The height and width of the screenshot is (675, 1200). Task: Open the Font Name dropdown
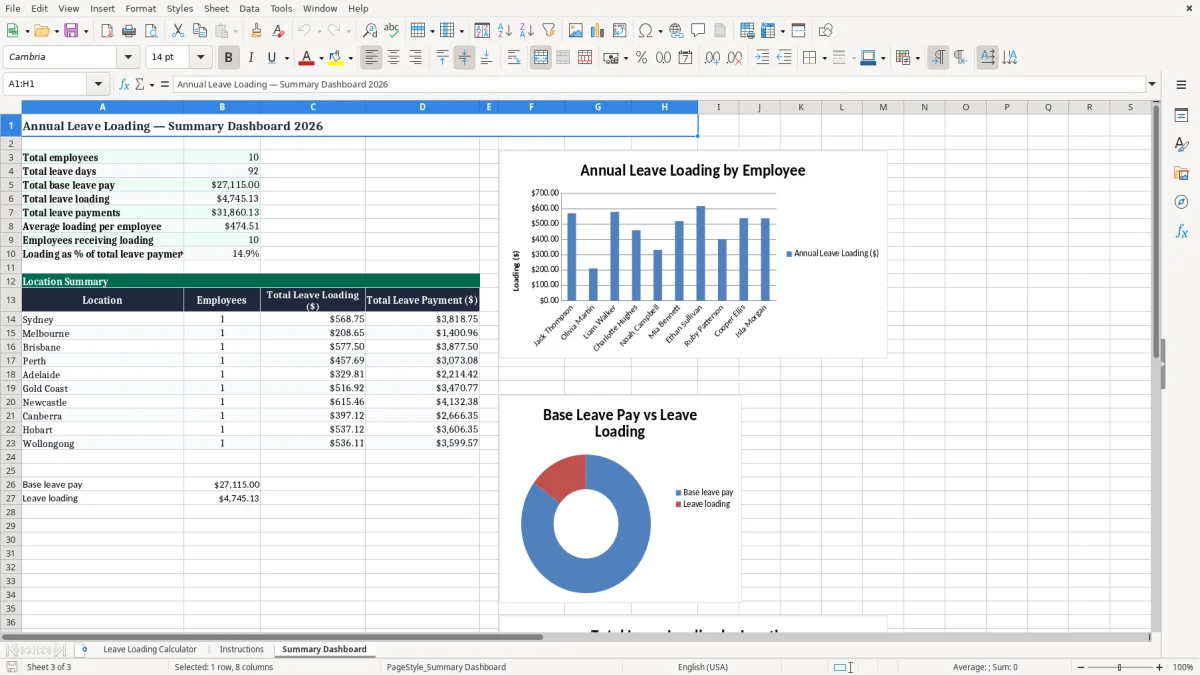tap(128, 57)
